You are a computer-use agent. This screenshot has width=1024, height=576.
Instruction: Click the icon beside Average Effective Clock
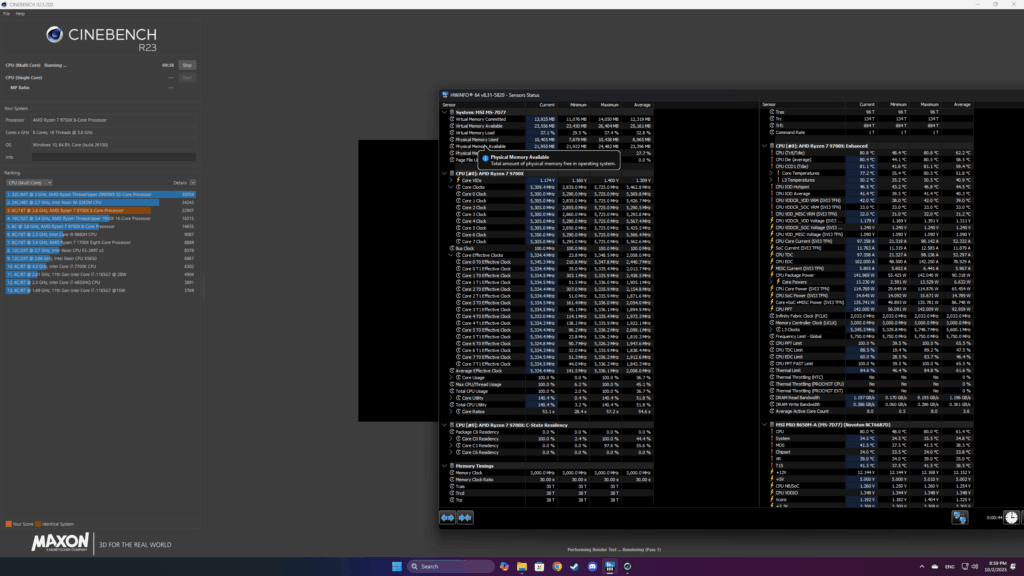click(451, 371)
